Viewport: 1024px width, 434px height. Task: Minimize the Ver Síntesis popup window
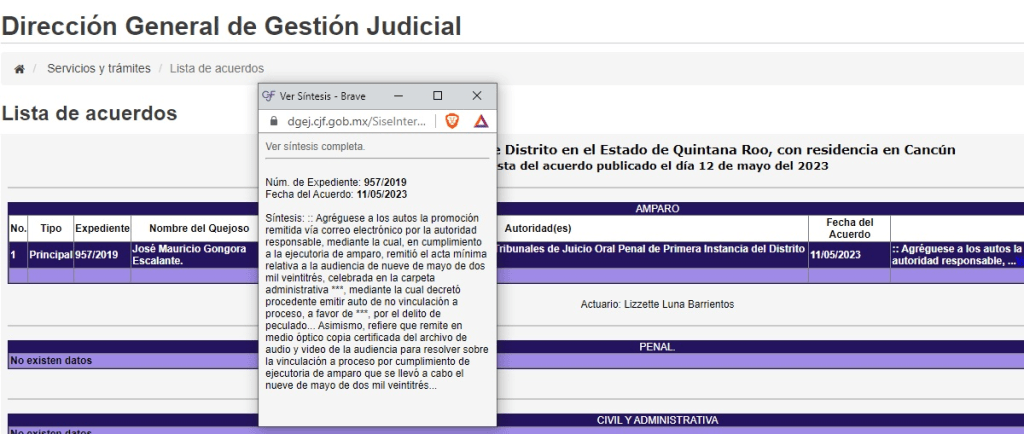(x=398, y=96)
